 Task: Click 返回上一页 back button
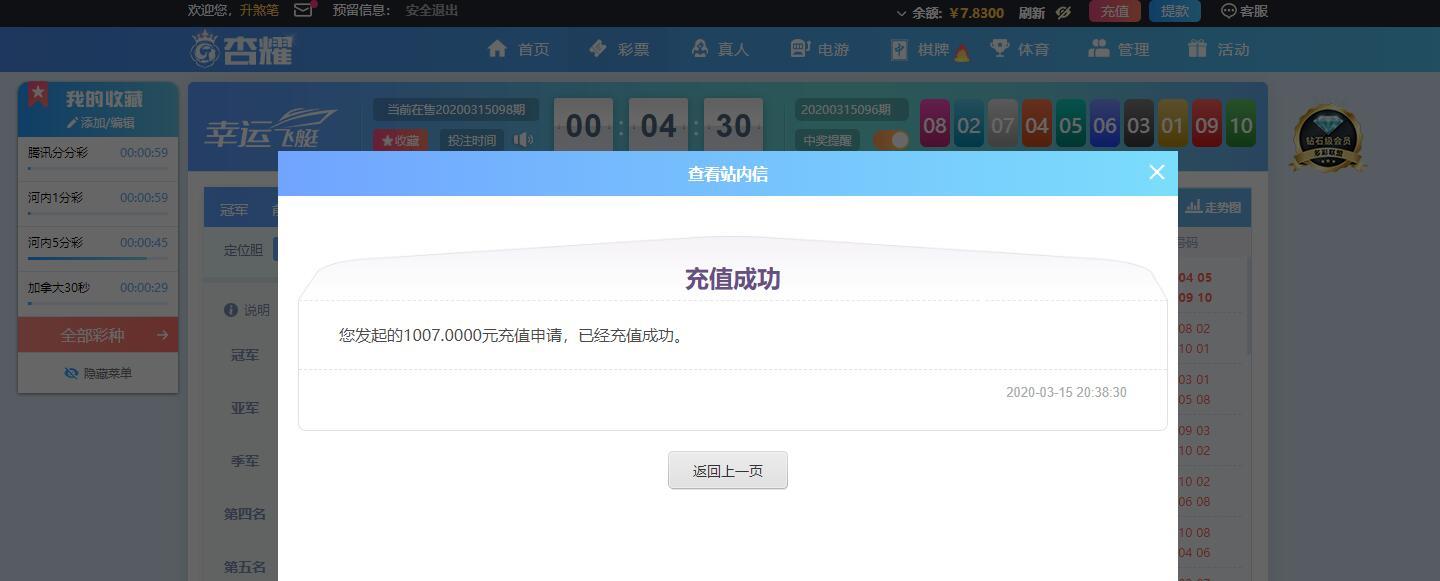(x=728, y=470)
